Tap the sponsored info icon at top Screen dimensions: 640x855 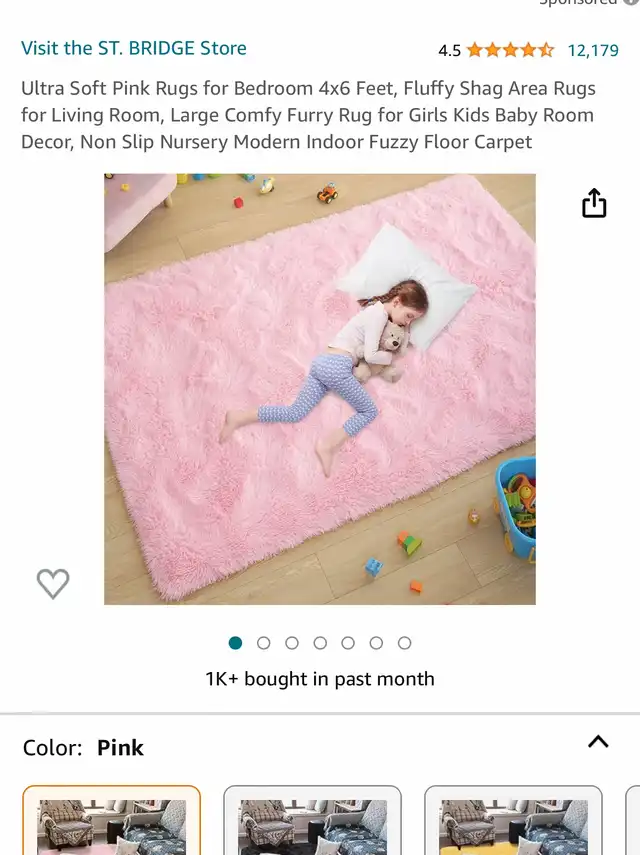click(x=632, y=2)
